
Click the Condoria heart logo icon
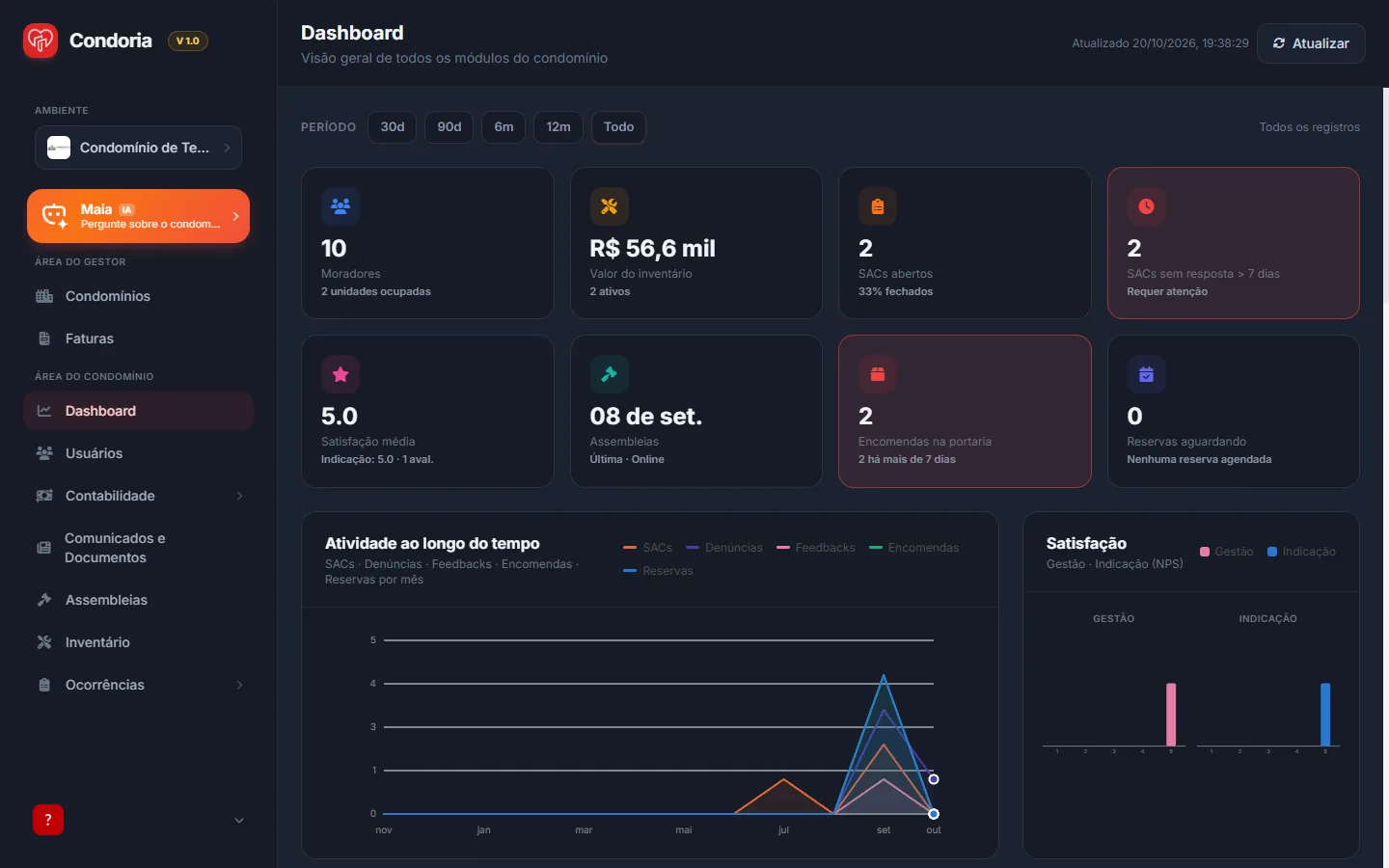41,41
